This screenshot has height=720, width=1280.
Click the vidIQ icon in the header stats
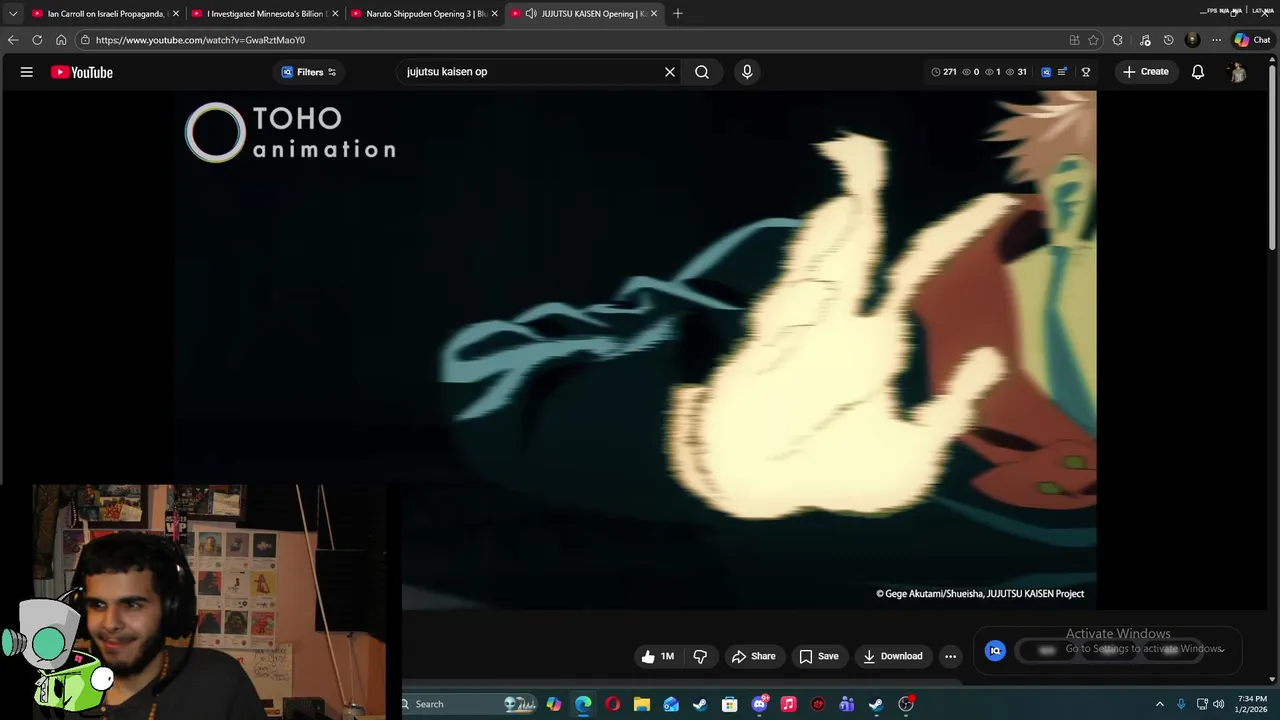pos(1046,72)
